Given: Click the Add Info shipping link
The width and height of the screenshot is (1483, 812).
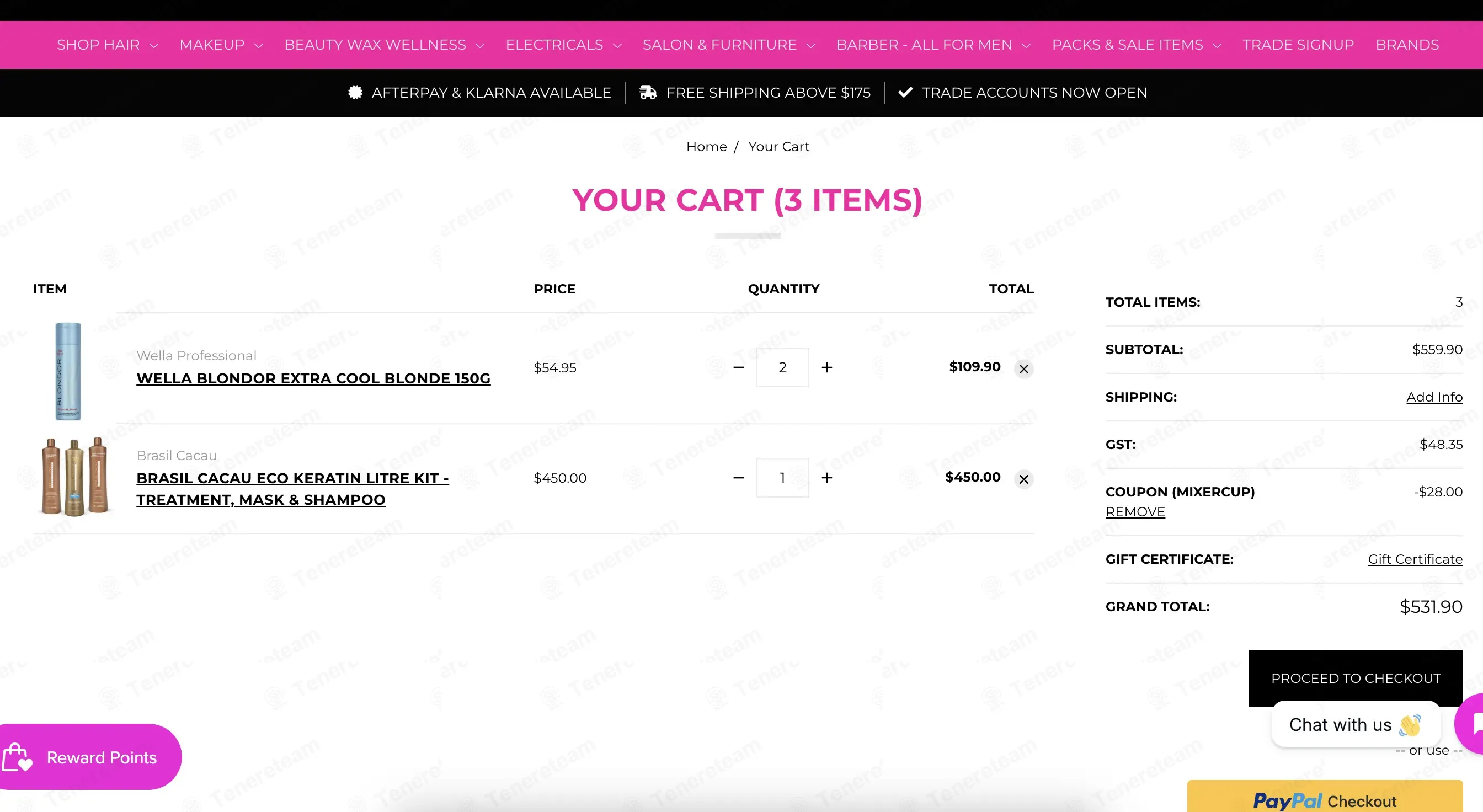Looking at the screenshot, I should (1434, 397).
